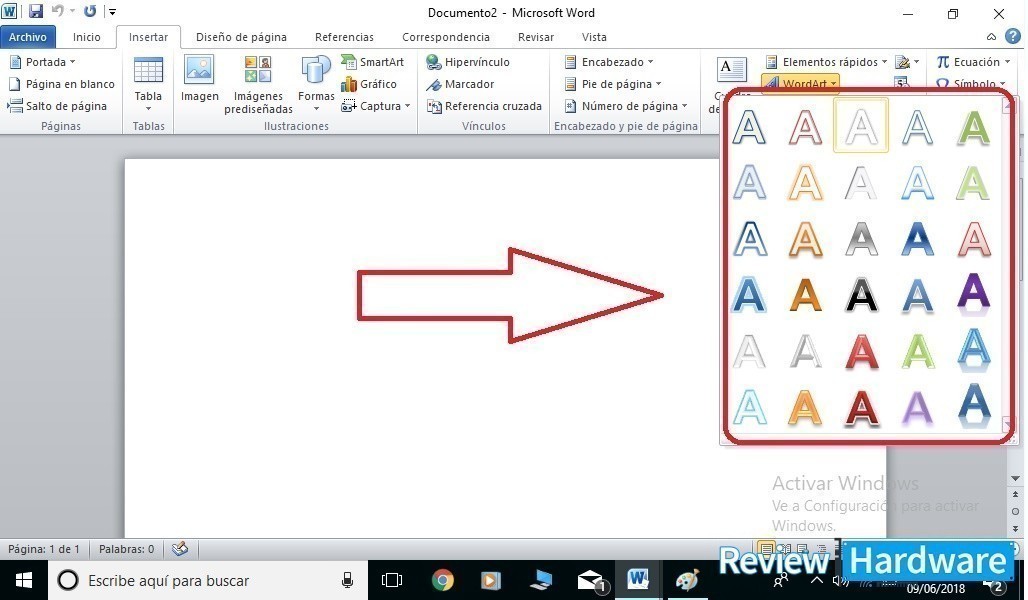Click the Select Browse Object circle button
1028x600 pixels.
coord(1016,511)
